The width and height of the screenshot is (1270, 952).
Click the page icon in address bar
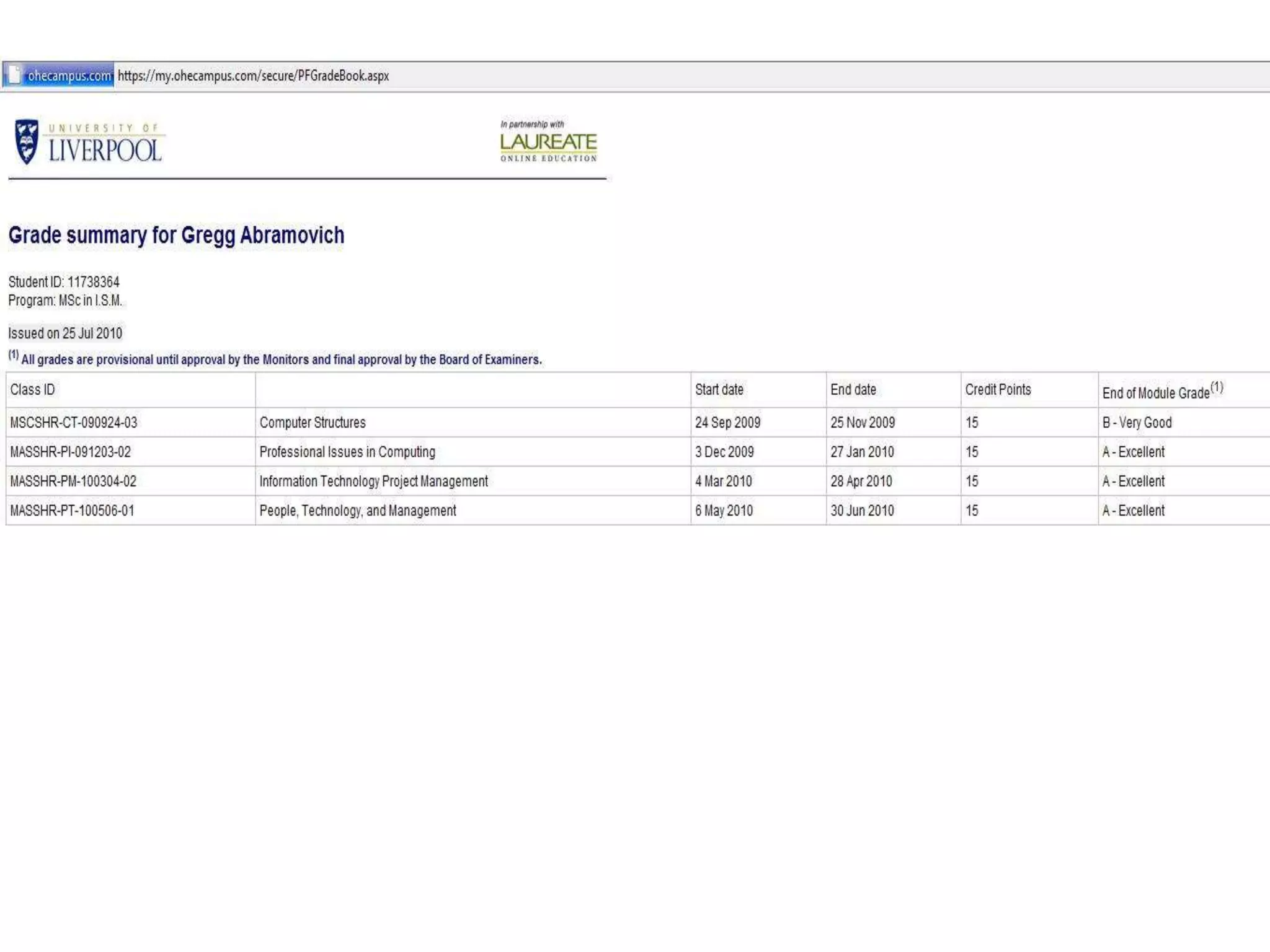click(14, 75)
